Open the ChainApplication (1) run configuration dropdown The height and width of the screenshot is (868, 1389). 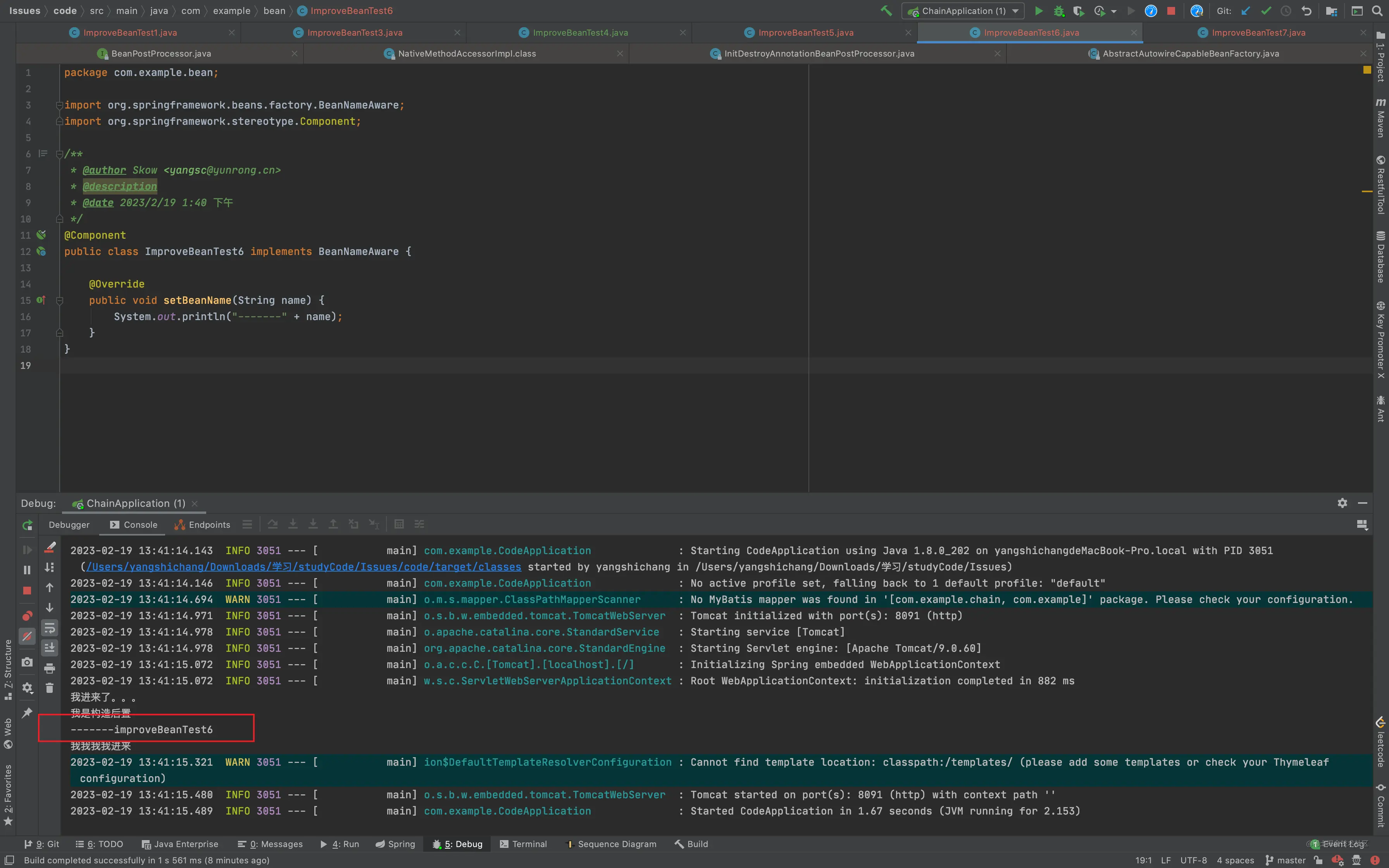point(963,11)
